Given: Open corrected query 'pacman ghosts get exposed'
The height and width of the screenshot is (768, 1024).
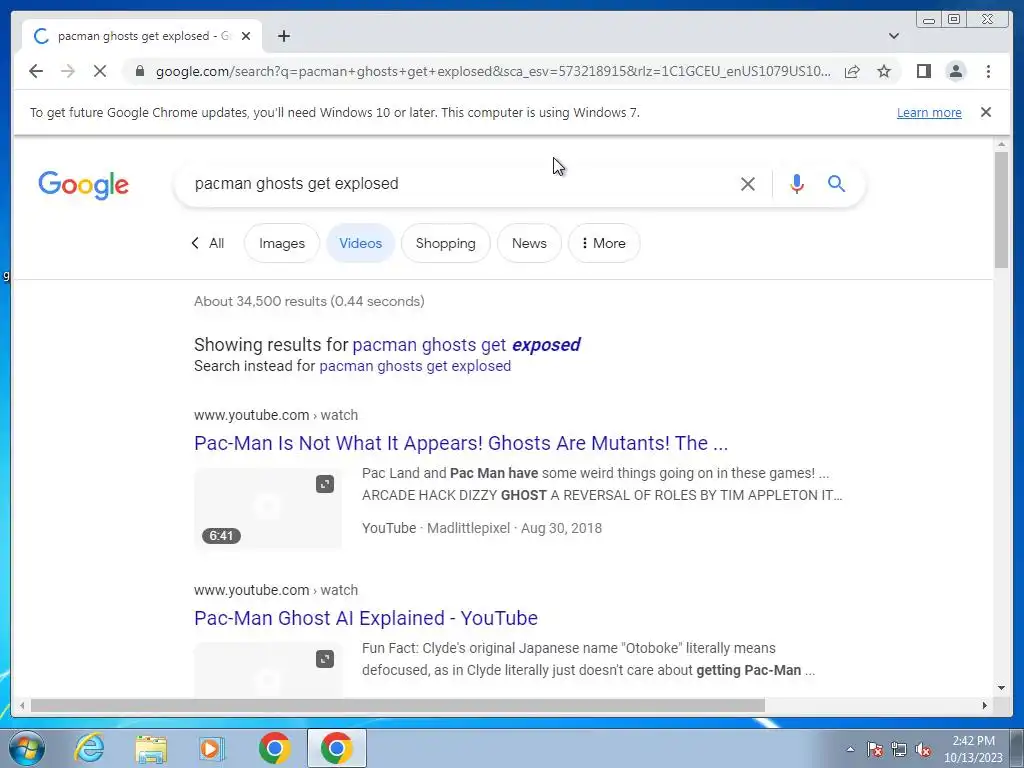Looking at the screenshot, I should [x=466, y=345].
